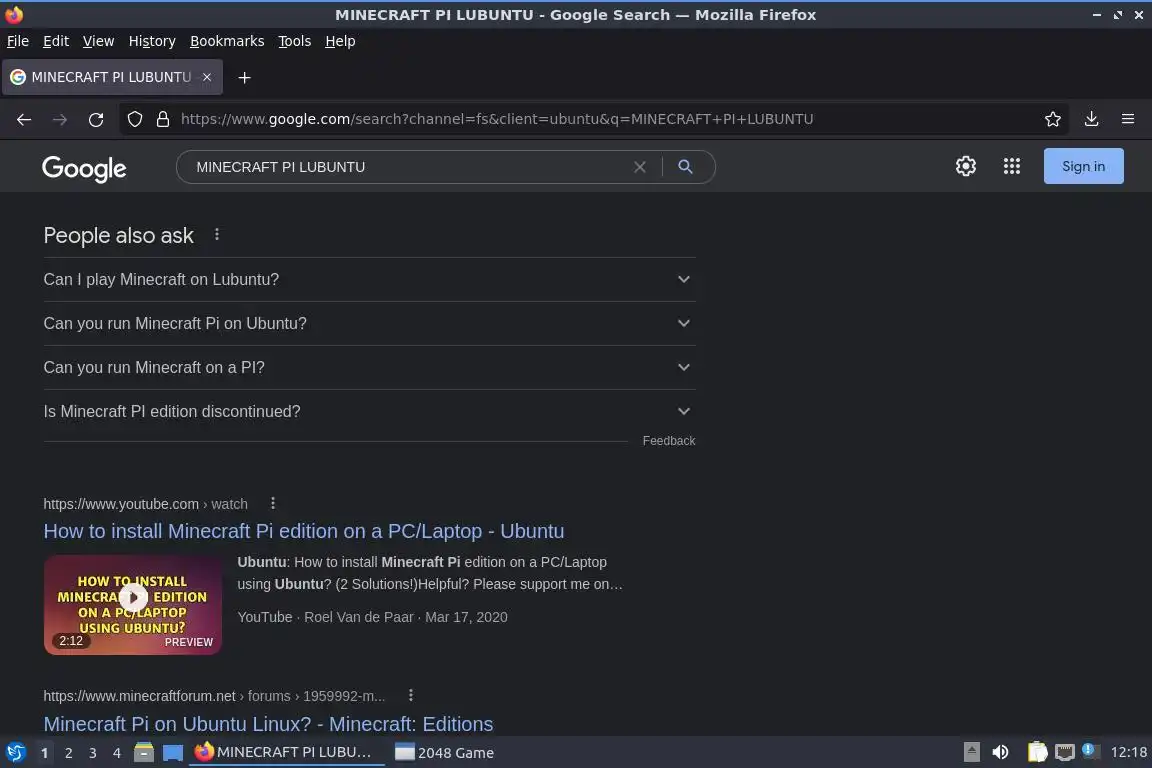Open Google quick settings gear

[x=965, y=166]
